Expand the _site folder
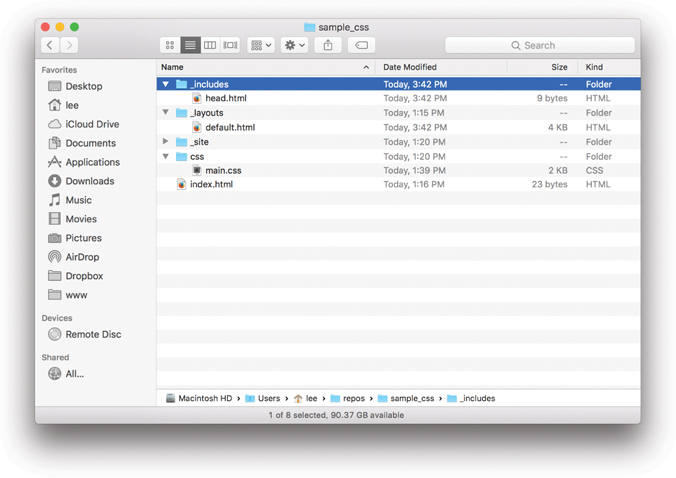The height and width of the screenshot is (478, 676). point(166,142)
